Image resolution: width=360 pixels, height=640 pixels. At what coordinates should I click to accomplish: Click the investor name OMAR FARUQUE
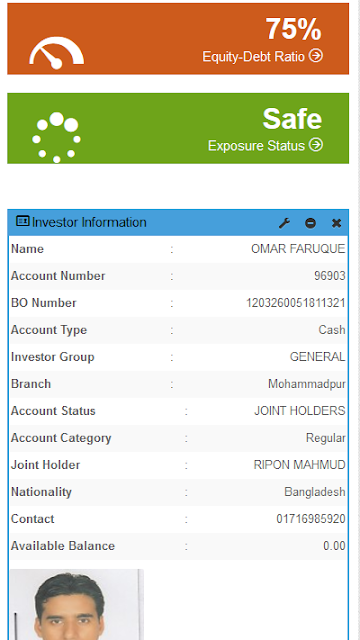point(298,249)
